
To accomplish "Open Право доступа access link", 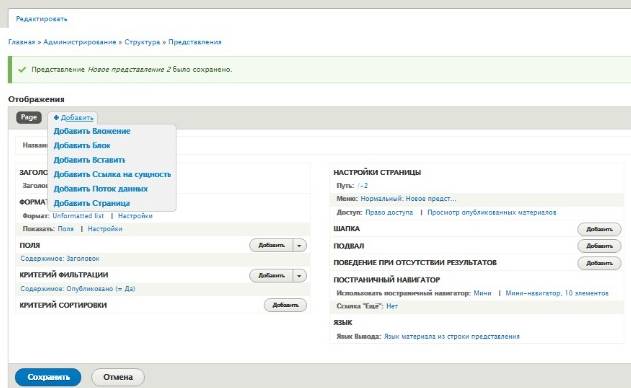I will (x=389, y=213).
